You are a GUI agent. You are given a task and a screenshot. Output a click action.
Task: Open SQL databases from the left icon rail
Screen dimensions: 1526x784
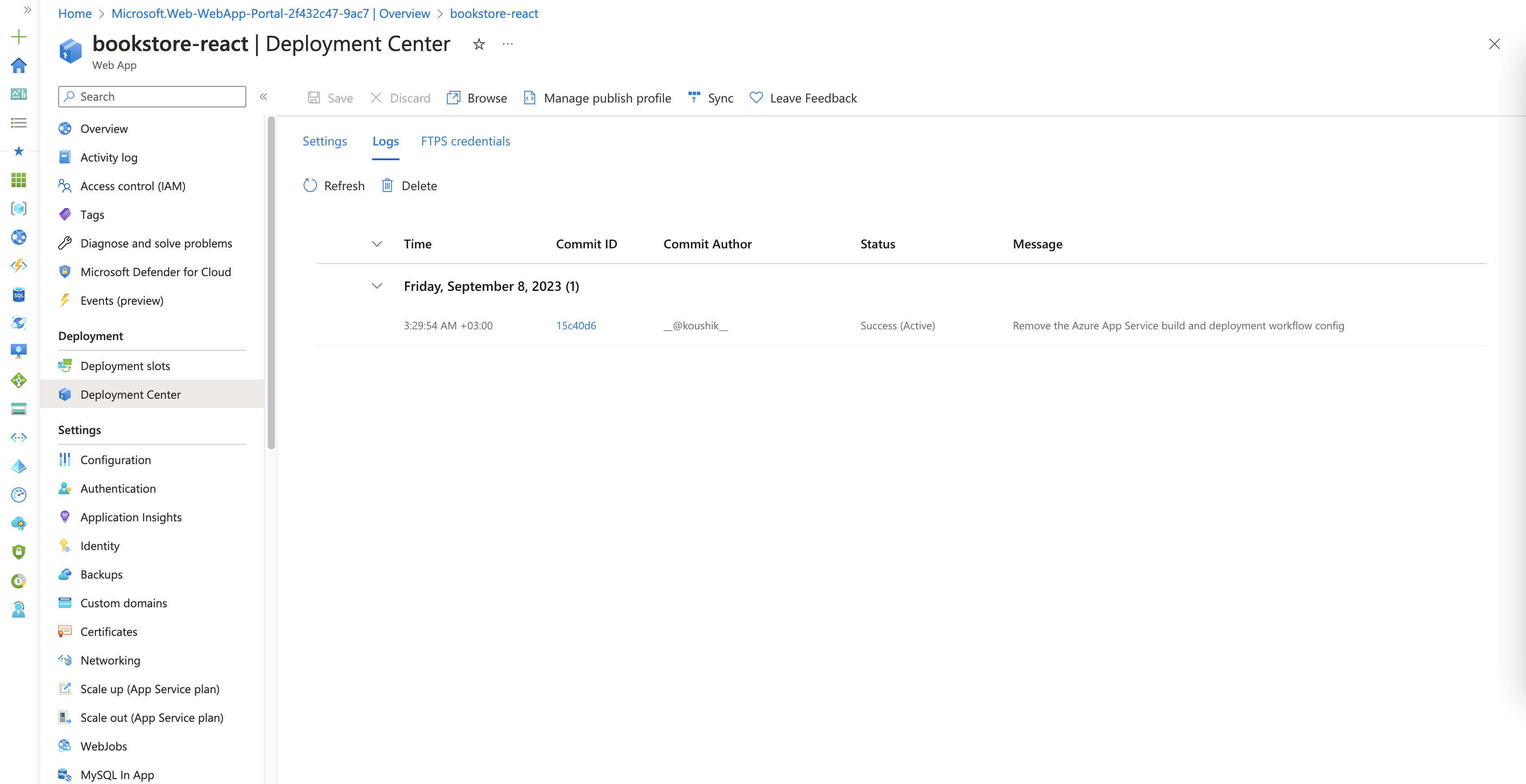(19, 294)
